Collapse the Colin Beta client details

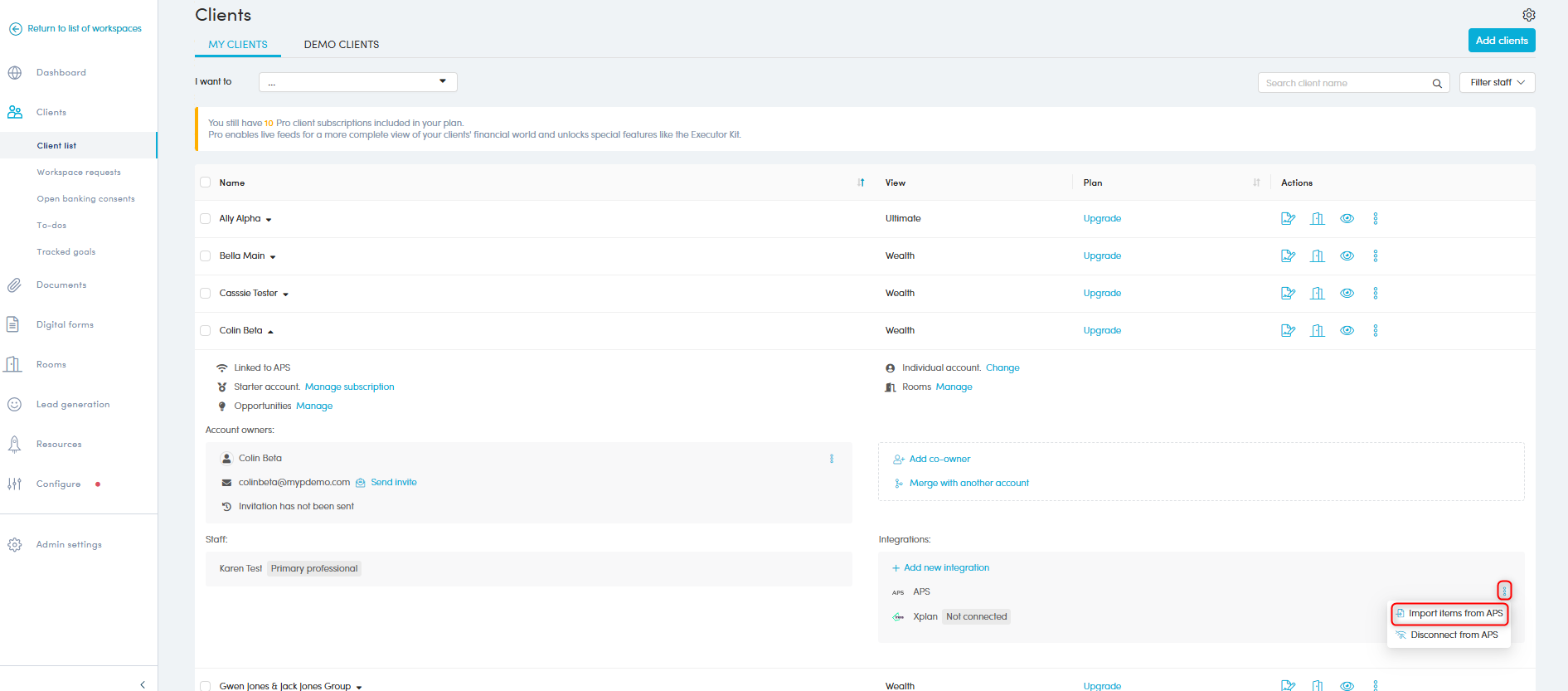tap(270, 332)
